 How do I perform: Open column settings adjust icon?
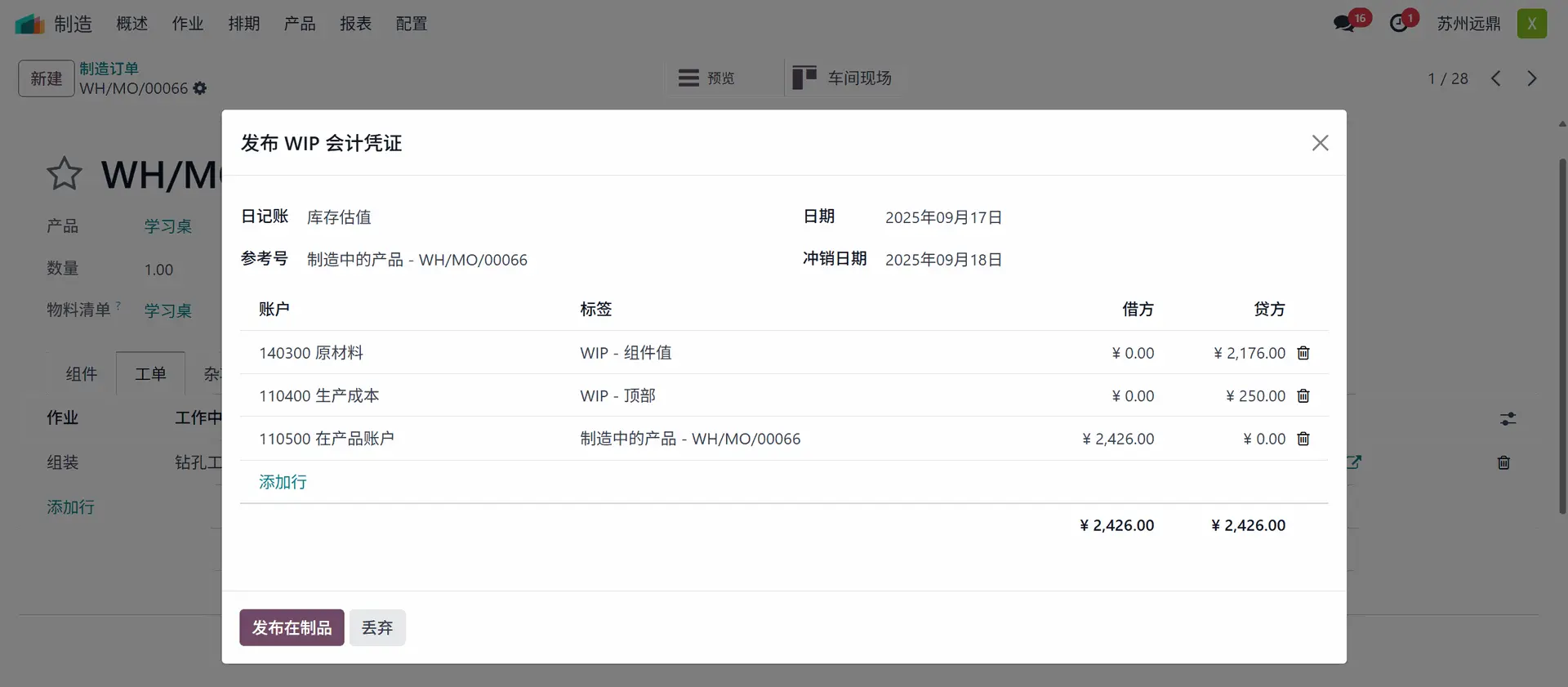[1508, 419]
